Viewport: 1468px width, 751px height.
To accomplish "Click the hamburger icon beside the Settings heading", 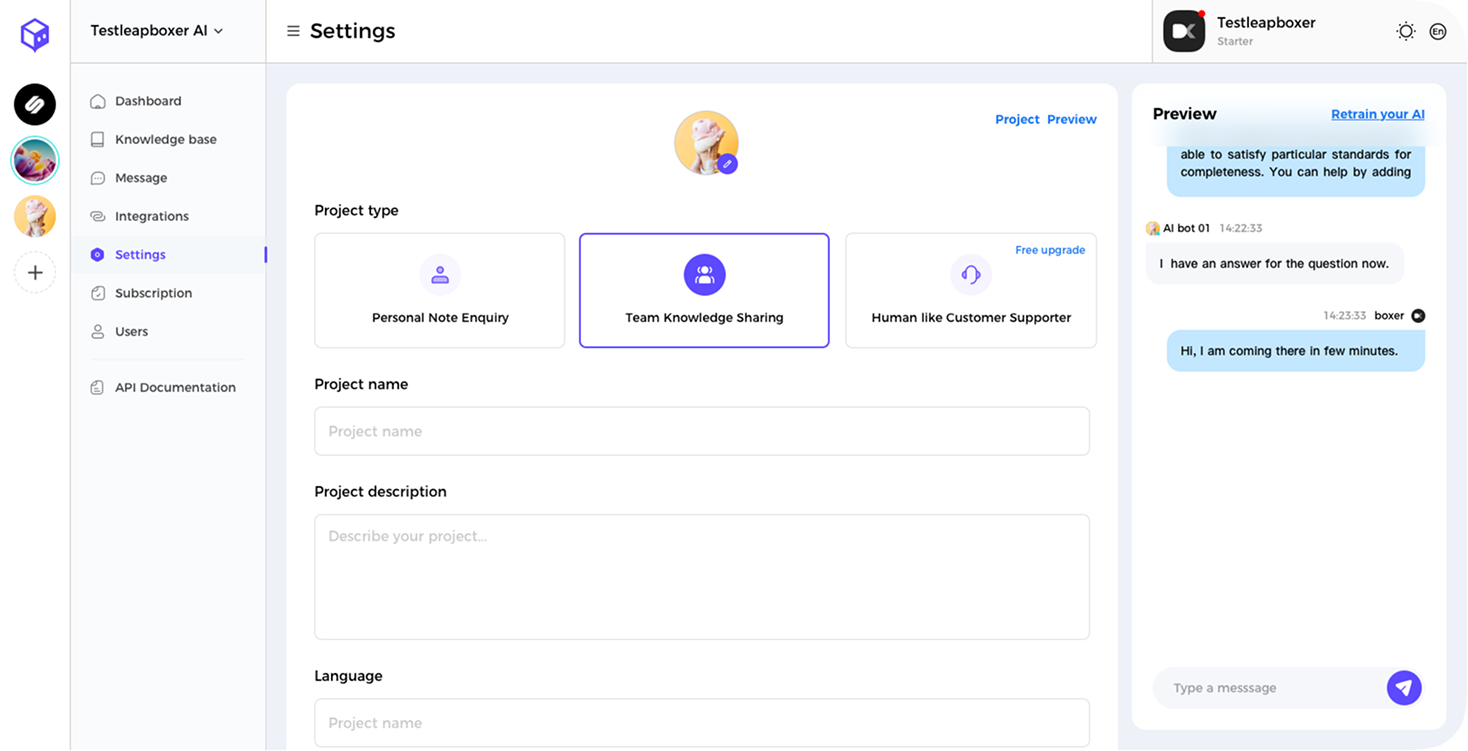I will point(293,31).
